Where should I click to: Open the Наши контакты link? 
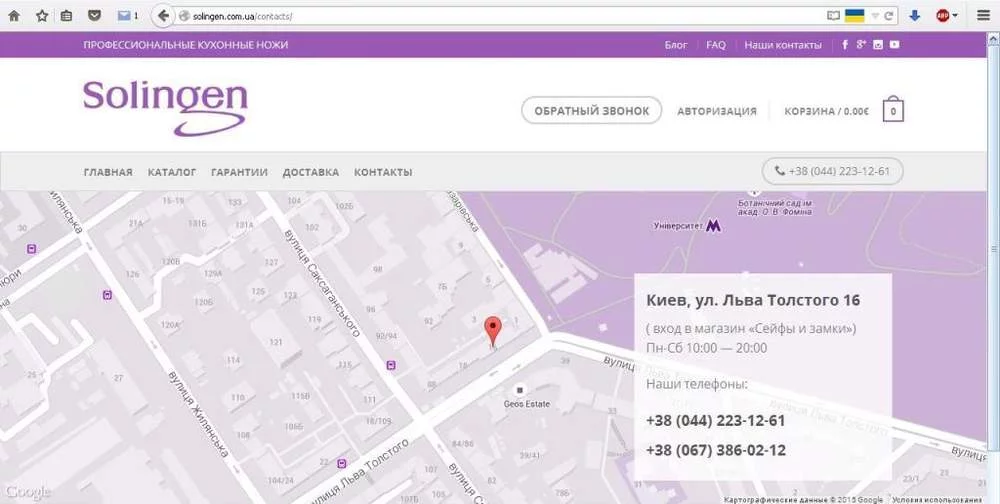(783, 45)
